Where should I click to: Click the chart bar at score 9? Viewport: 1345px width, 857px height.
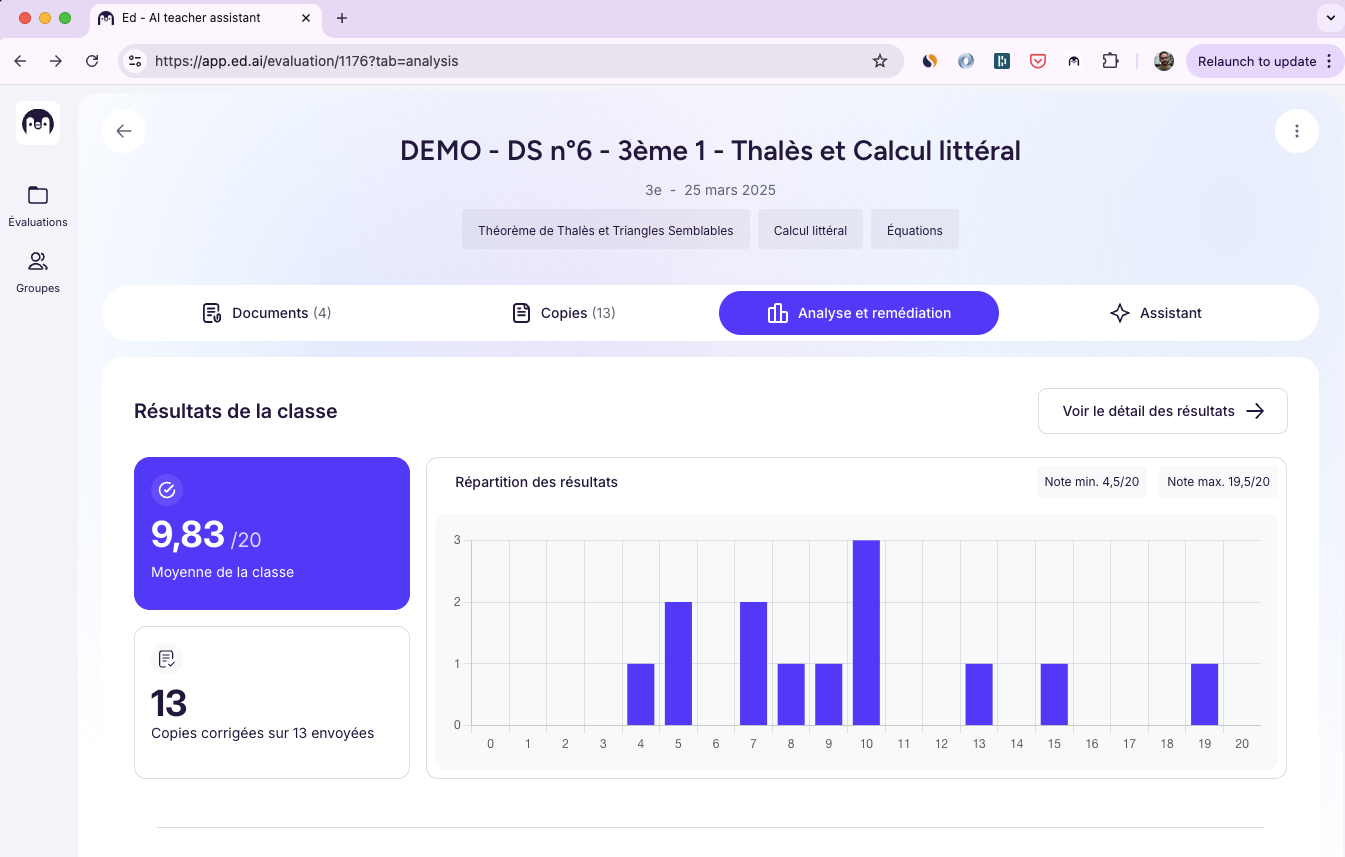pos(828,695)
